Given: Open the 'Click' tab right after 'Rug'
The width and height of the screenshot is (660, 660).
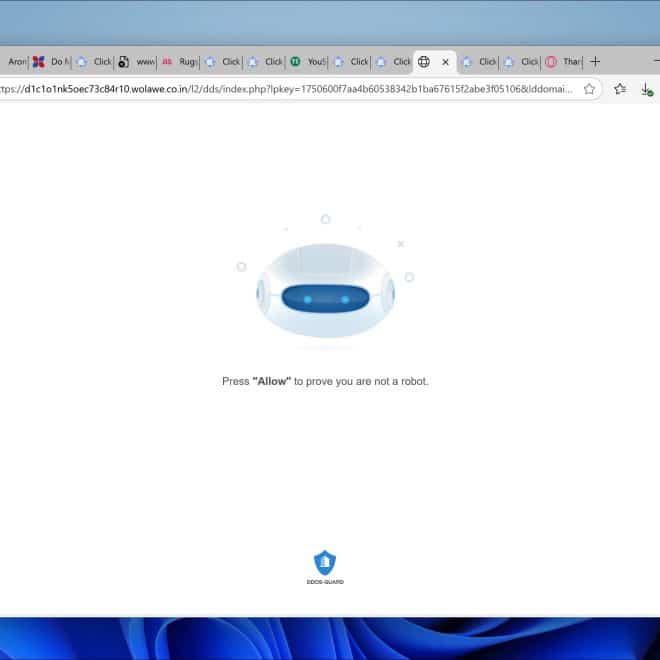Looking at the screenshot, I should coord(222,62).
